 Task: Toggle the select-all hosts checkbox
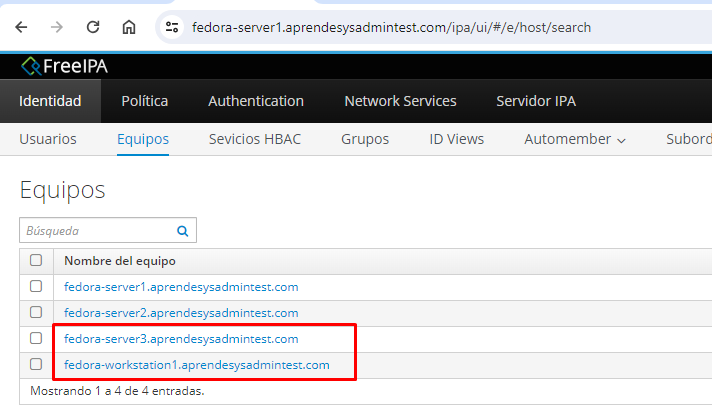[x=36, y=261]
